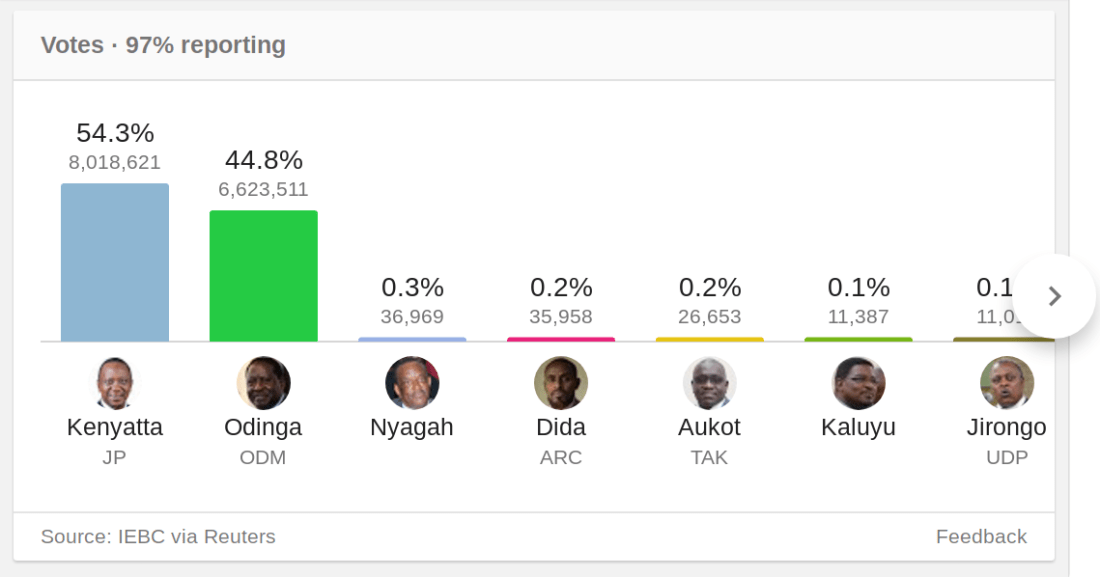
Task: Click the Odinga name label
Action: click(x=263, y=427)
